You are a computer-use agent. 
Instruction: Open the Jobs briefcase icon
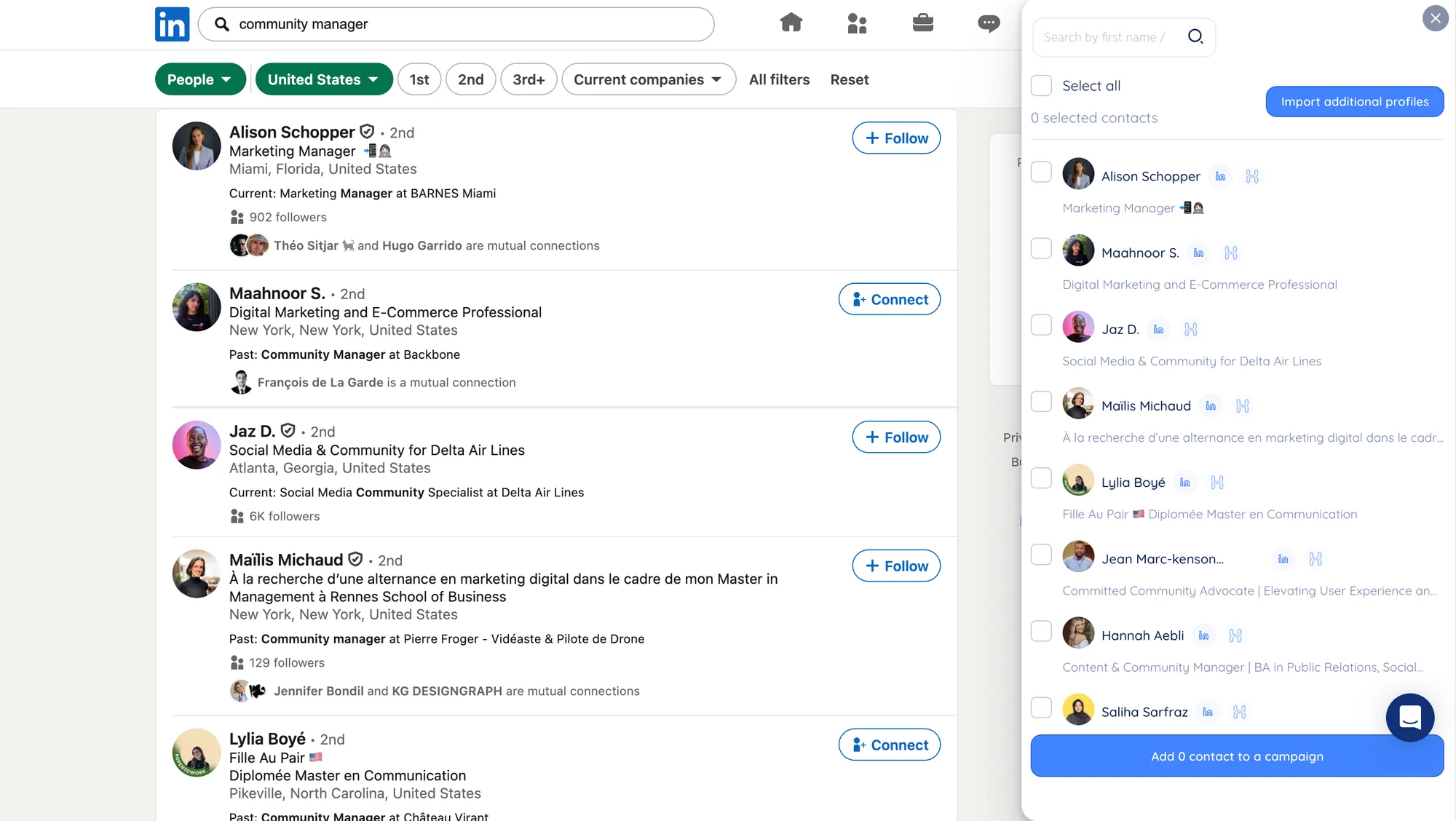tap(922, 23)
